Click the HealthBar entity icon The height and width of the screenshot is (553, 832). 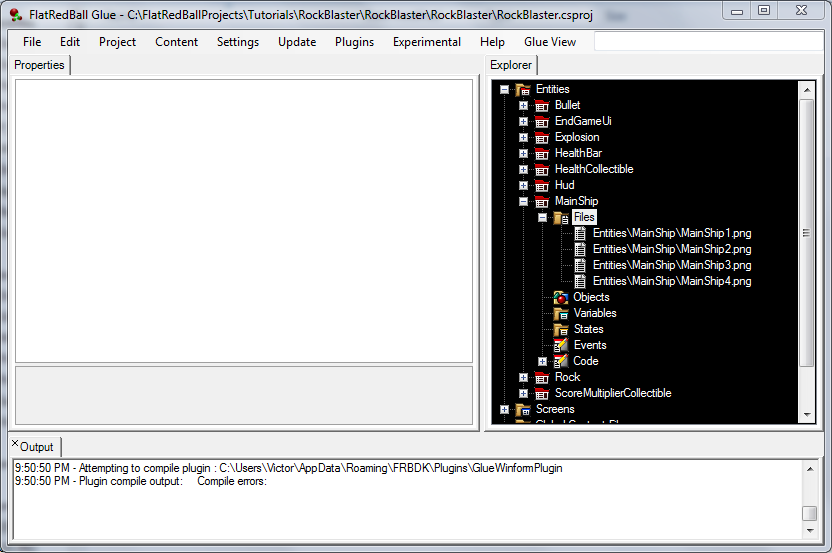click(x=542, y=153)
